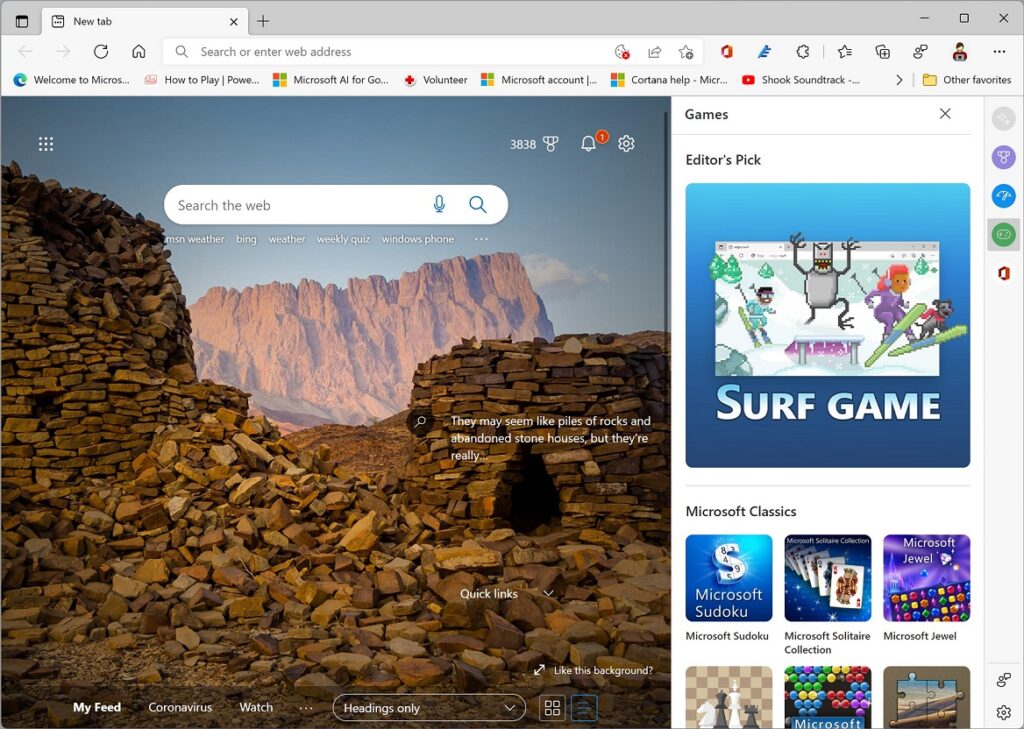Open the new tab page settings gear
This screenshot has height=729, width=1024.
626,143
